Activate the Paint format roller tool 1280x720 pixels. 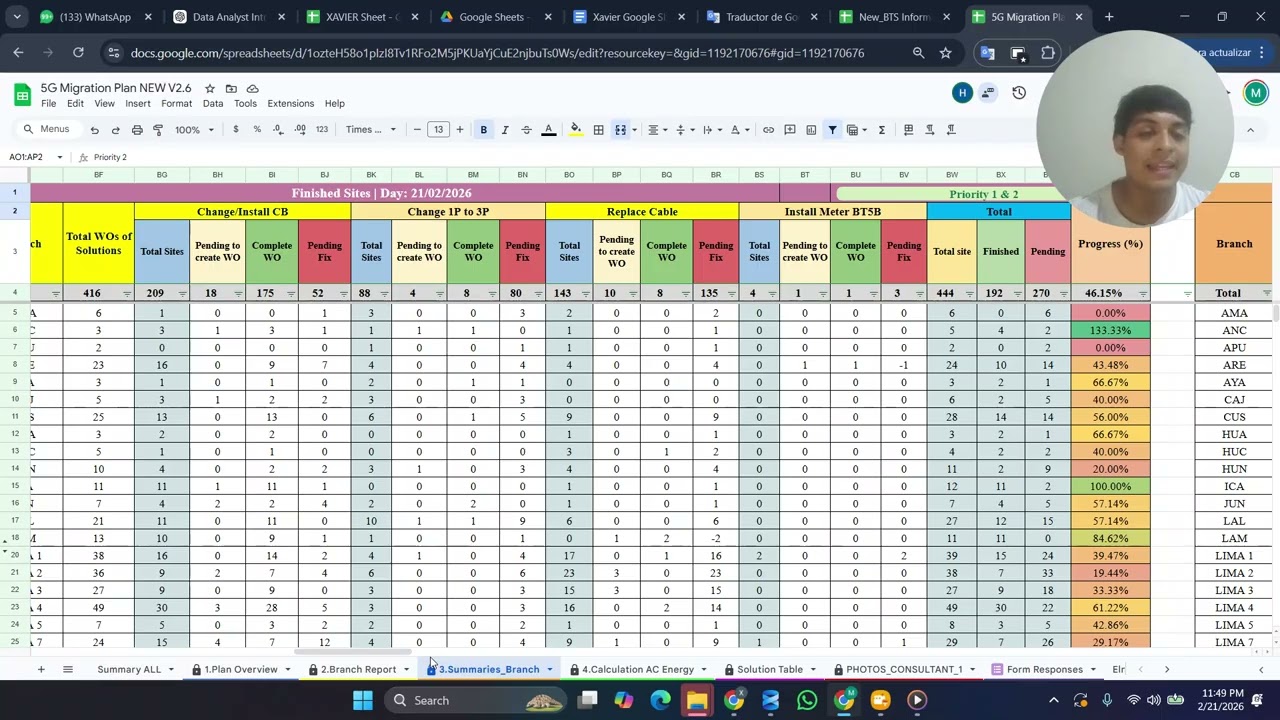158,130
